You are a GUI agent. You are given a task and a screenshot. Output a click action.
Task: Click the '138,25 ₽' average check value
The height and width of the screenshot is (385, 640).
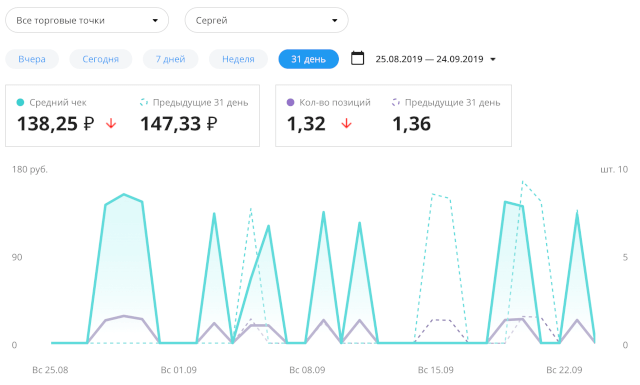pos(56,124)
